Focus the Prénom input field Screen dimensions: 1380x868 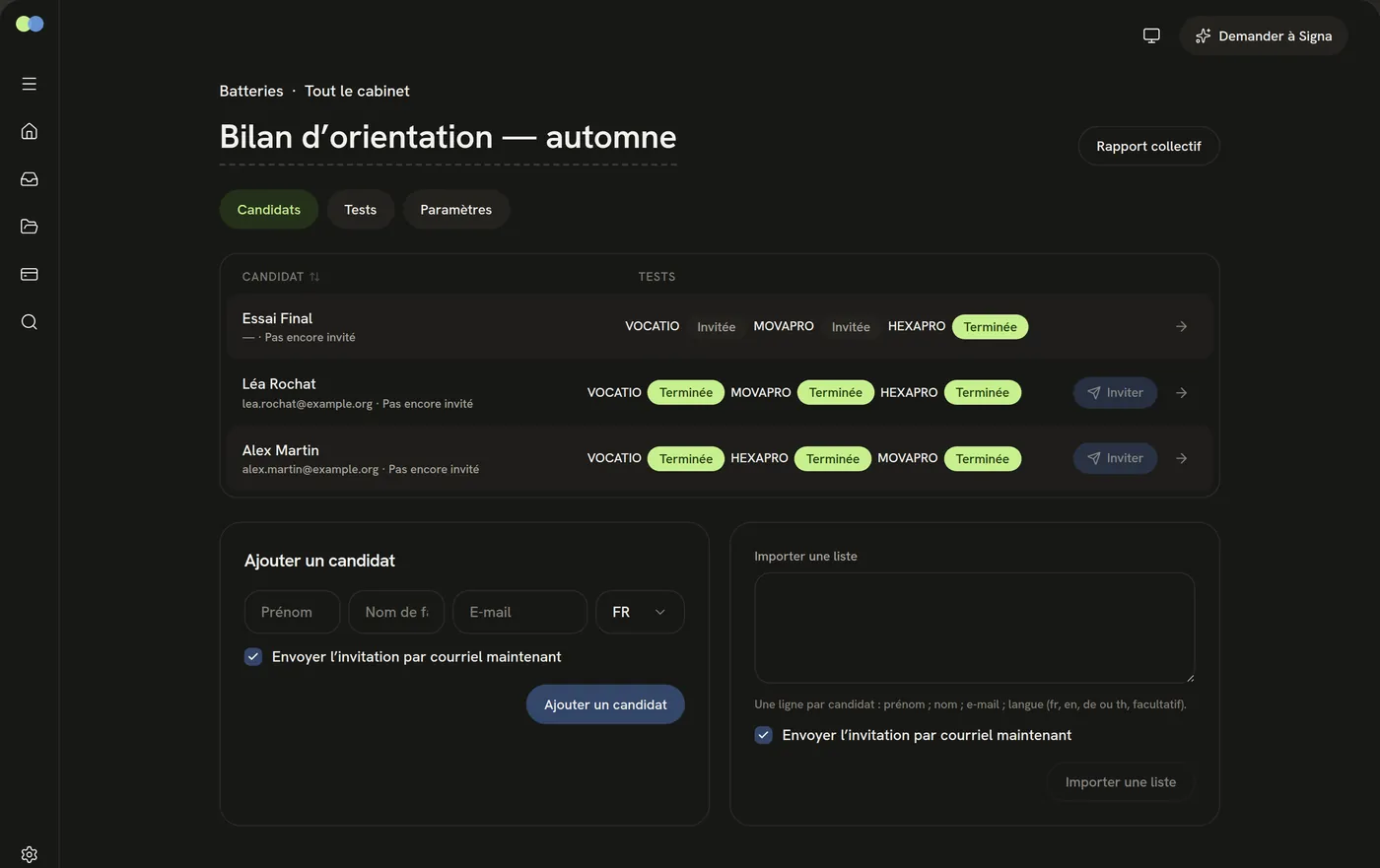pyautogui.click(x=292, y=612)
